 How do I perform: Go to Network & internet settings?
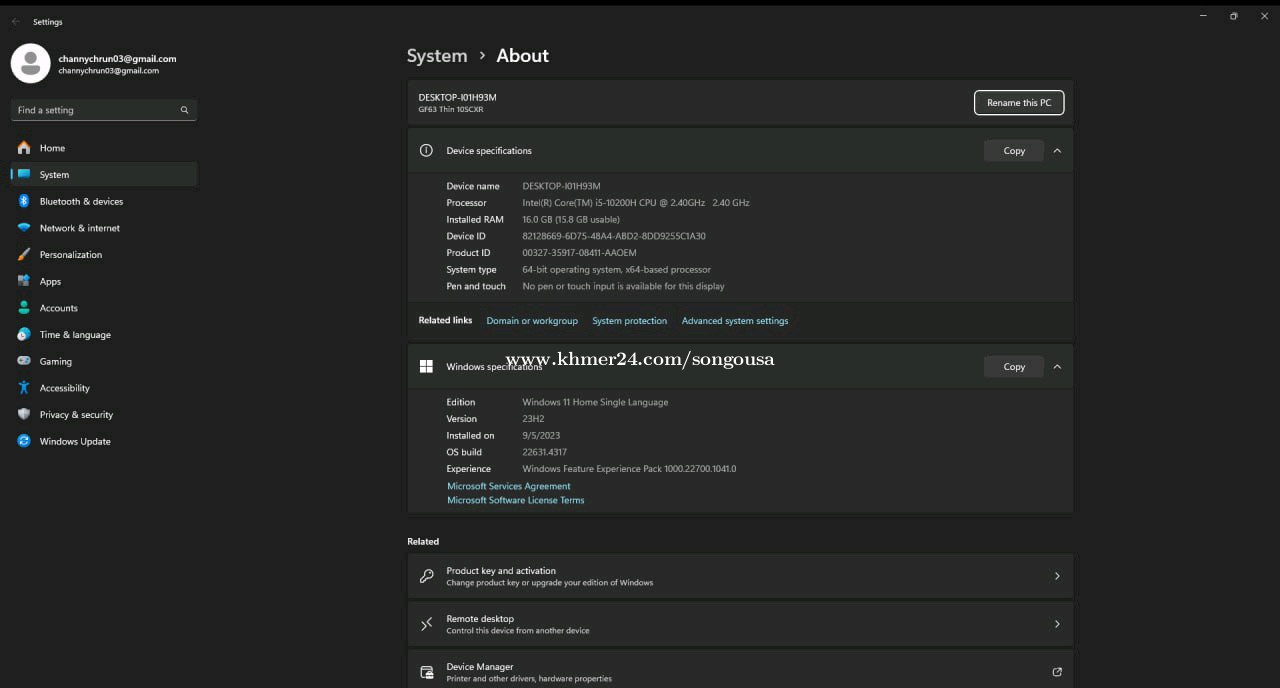point(104,228)
